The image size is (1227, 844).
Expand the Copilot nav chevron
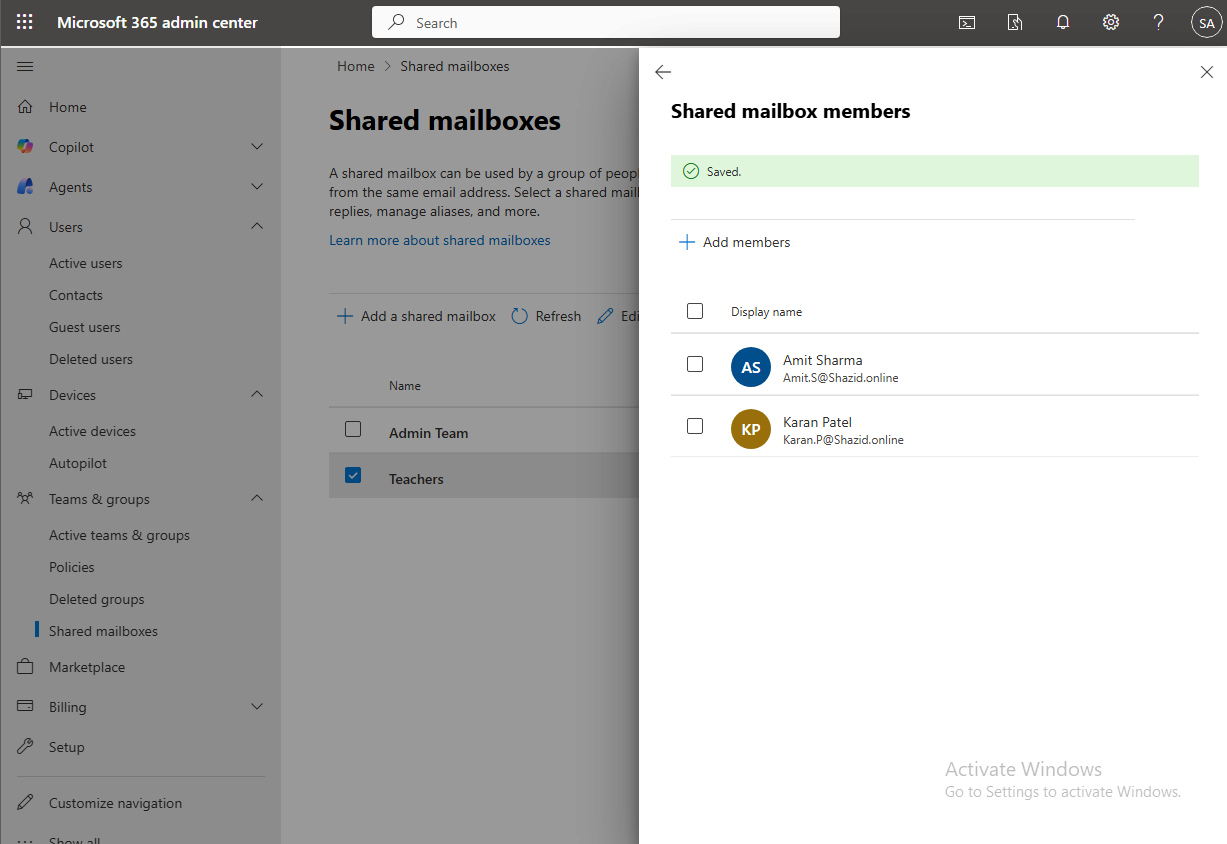(257, 147)
